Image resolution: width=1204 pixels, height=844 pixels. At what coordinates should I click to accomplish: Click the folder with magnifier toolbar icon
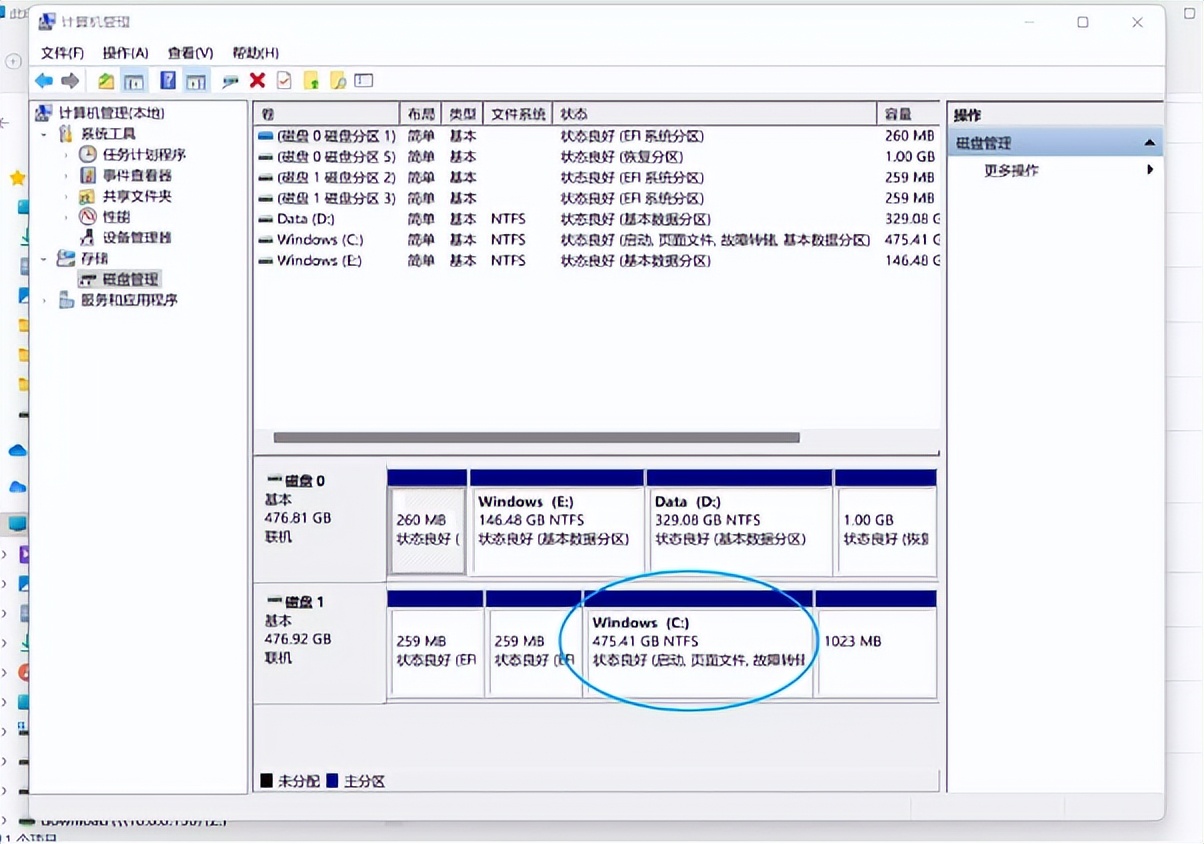[338, 81]
